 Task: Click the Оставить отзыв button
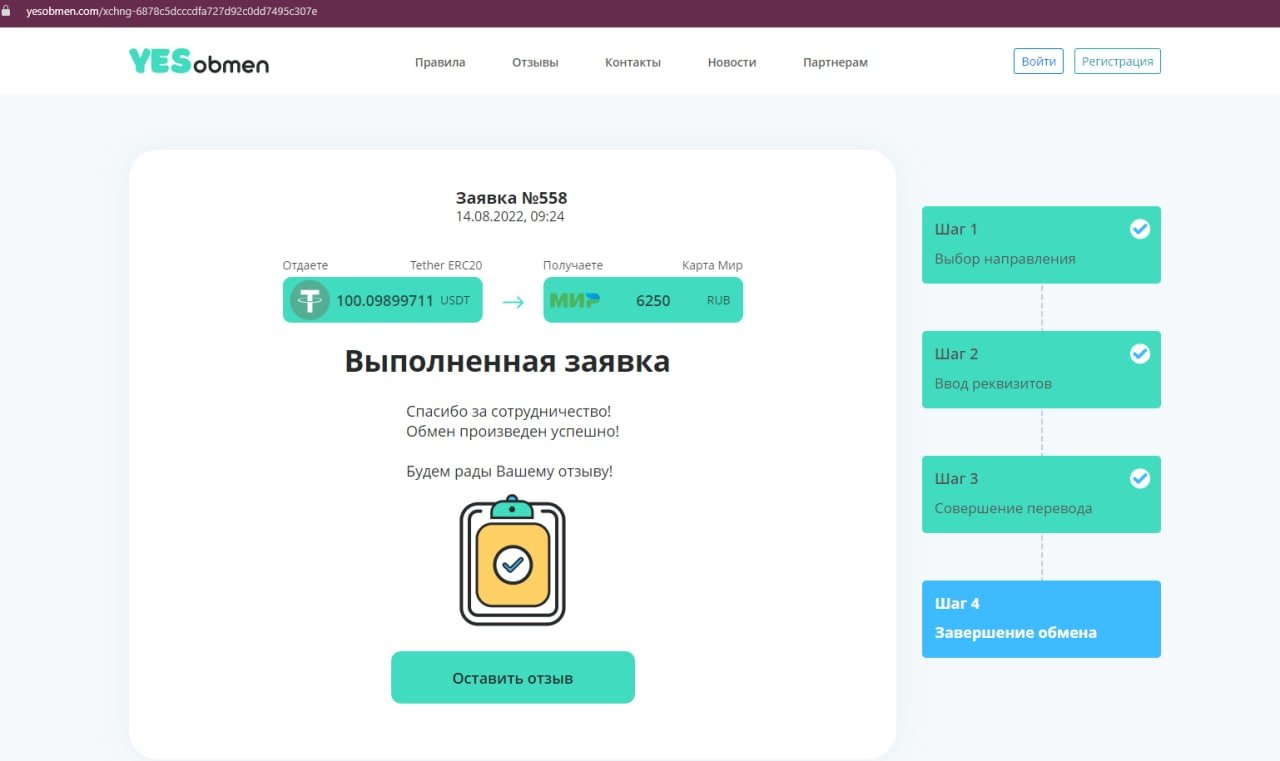click(513, 678)
